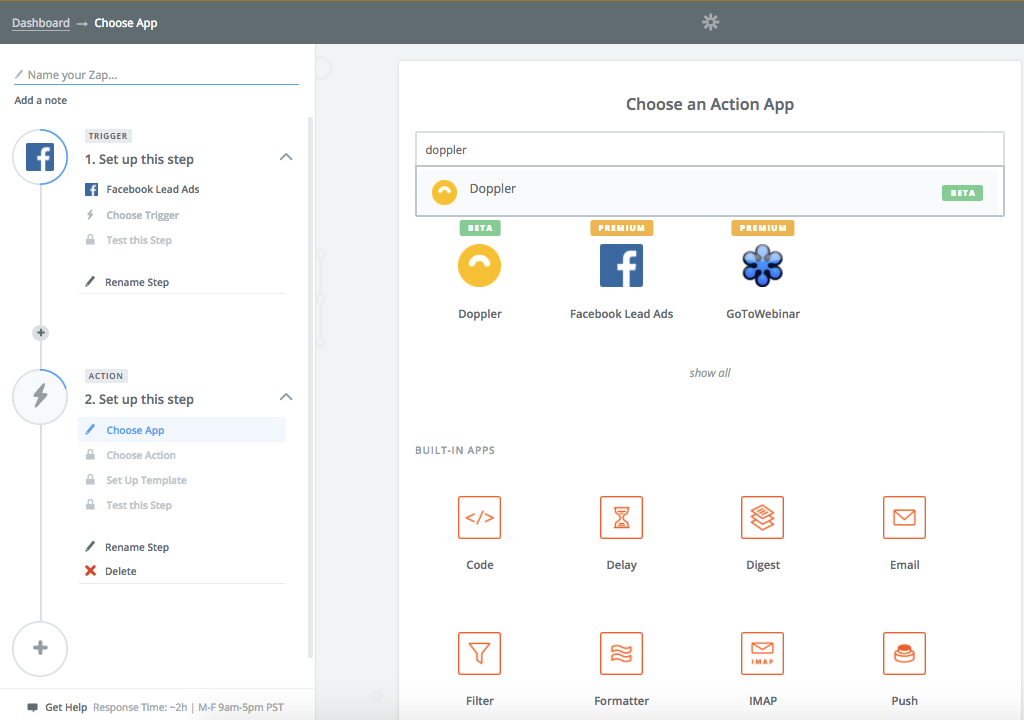The image size is (1024, 720).
Task: Click the '2. Set up this step' heading
Action: click(x=139, y=399)
